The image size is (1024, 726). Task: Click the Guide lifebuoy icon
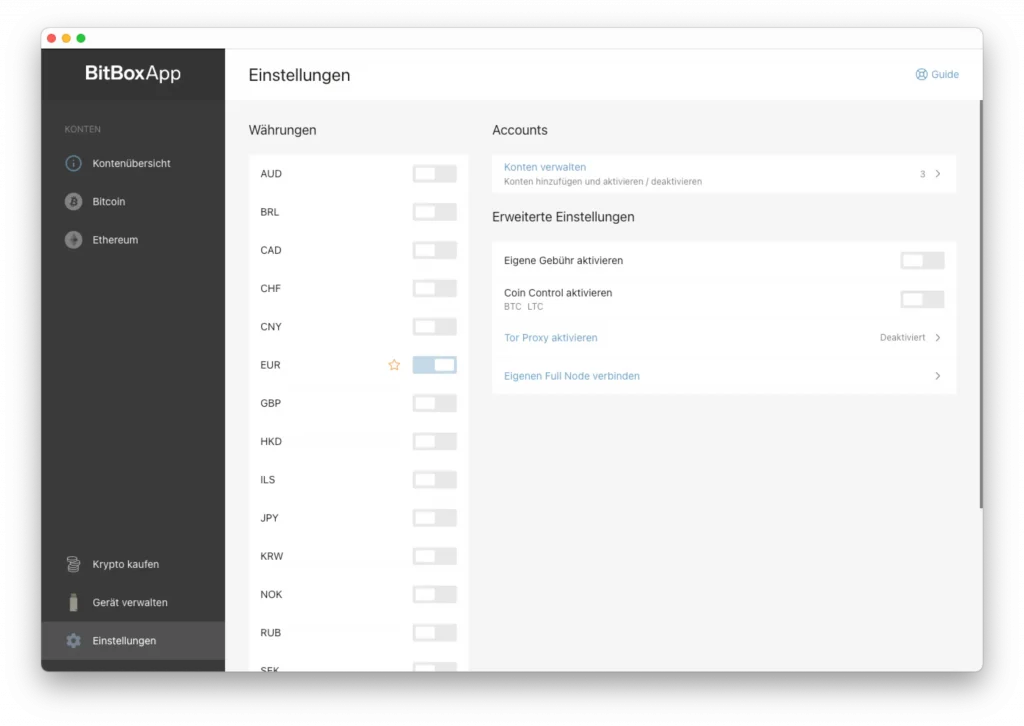pos(921,75)
